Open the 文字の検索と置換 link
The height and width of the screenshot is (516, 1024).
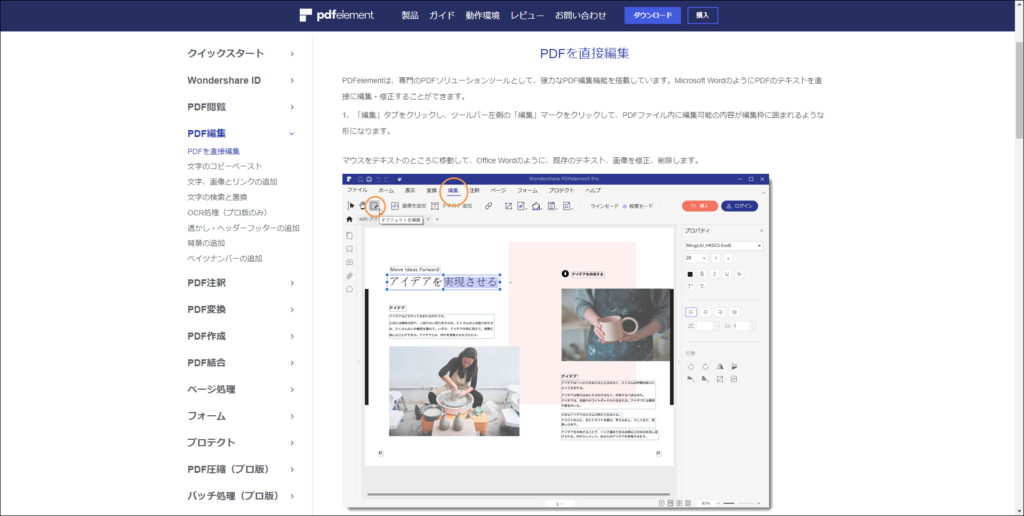coord(217,197)
